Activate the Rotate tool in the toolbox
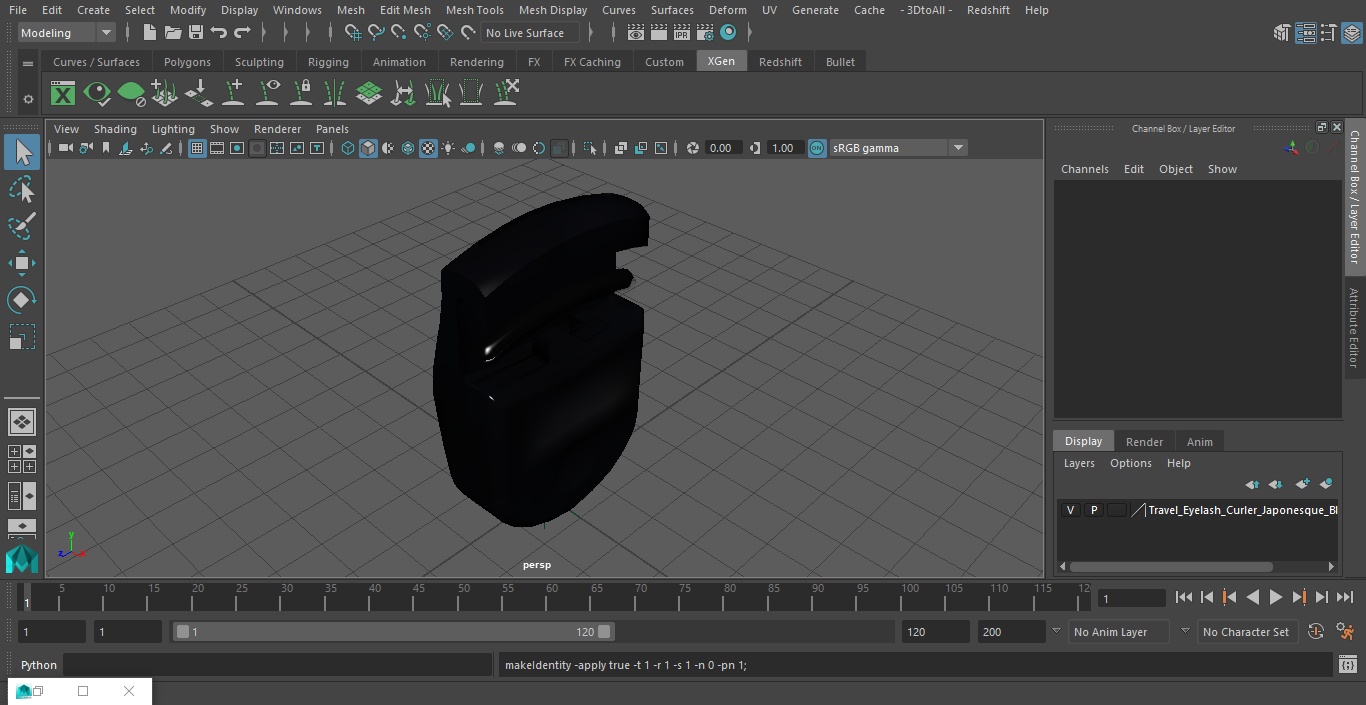Screen dimensions: 1366x705 pos(21,300)
